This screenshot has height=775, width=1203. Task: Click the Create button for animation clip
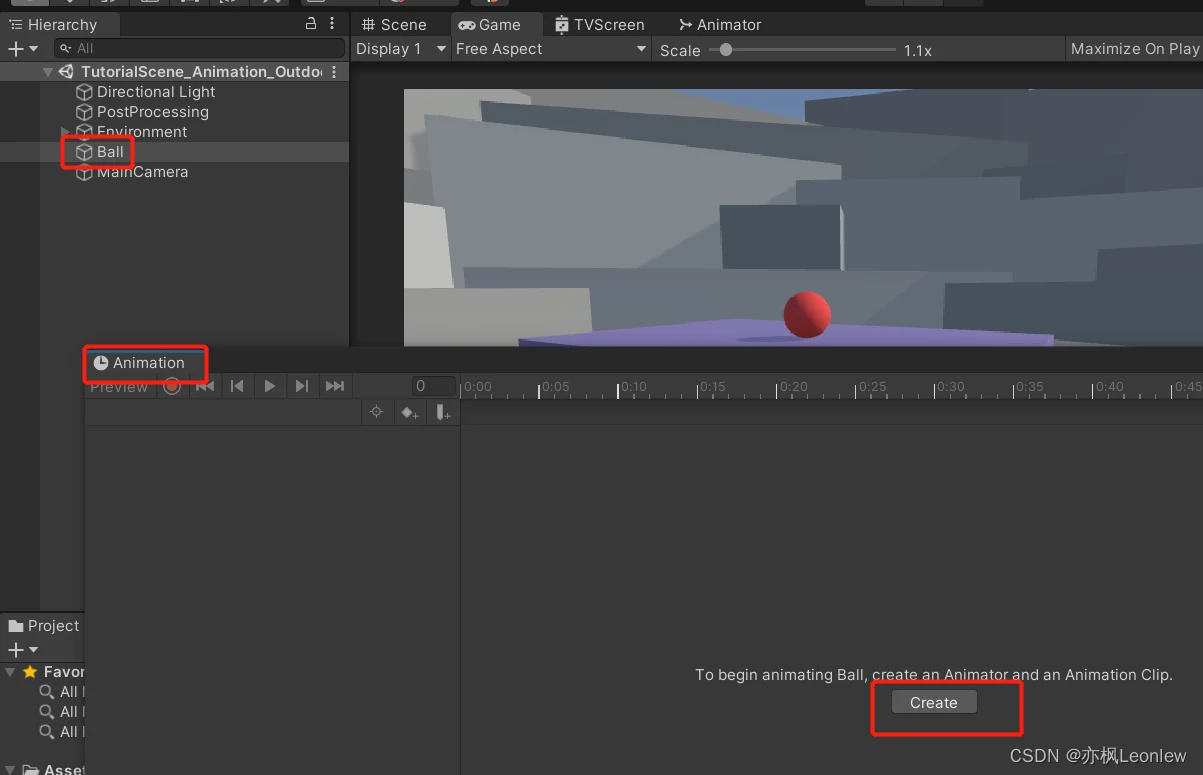934,703
